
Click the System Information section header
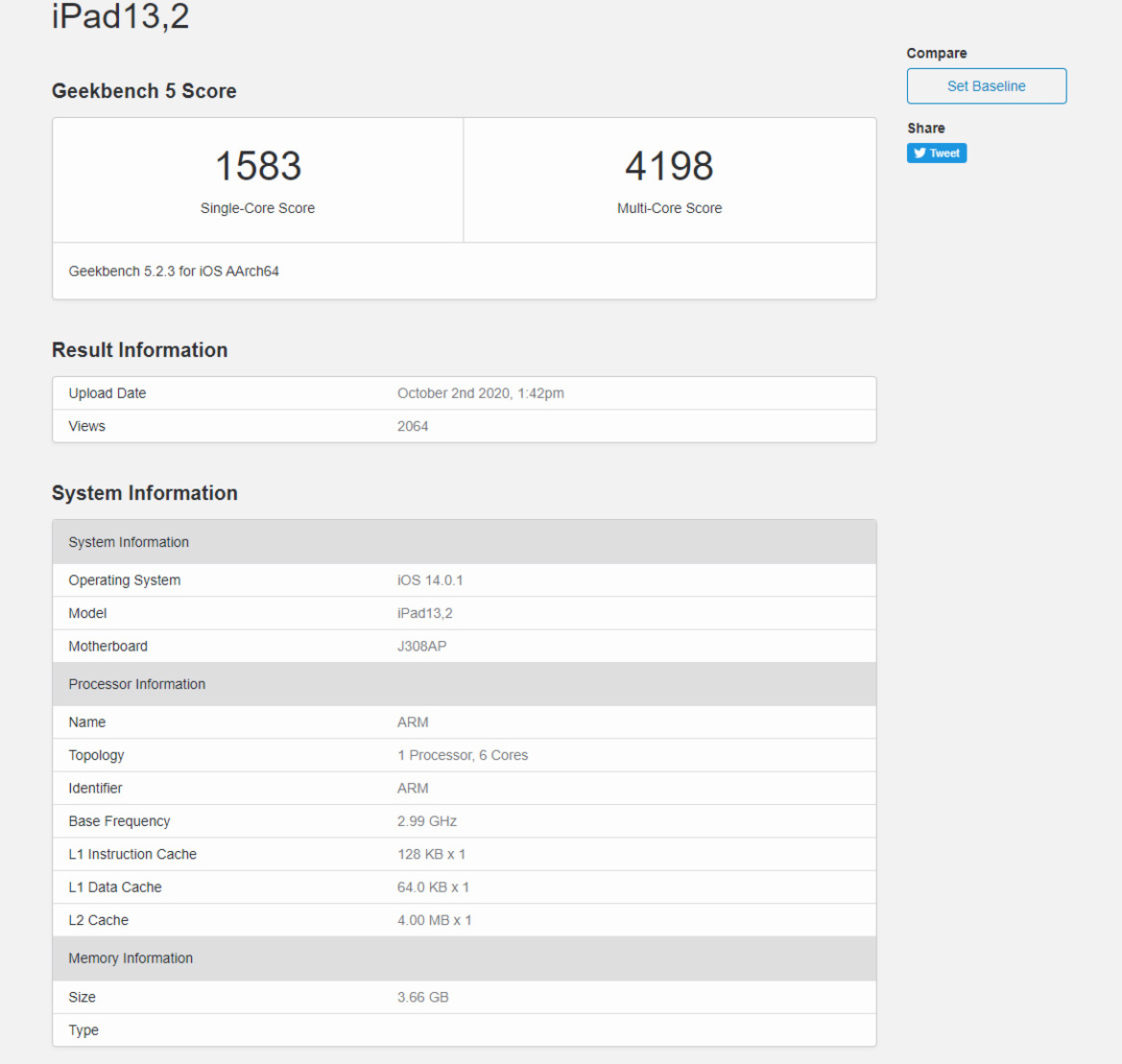[x=129, y=542]
